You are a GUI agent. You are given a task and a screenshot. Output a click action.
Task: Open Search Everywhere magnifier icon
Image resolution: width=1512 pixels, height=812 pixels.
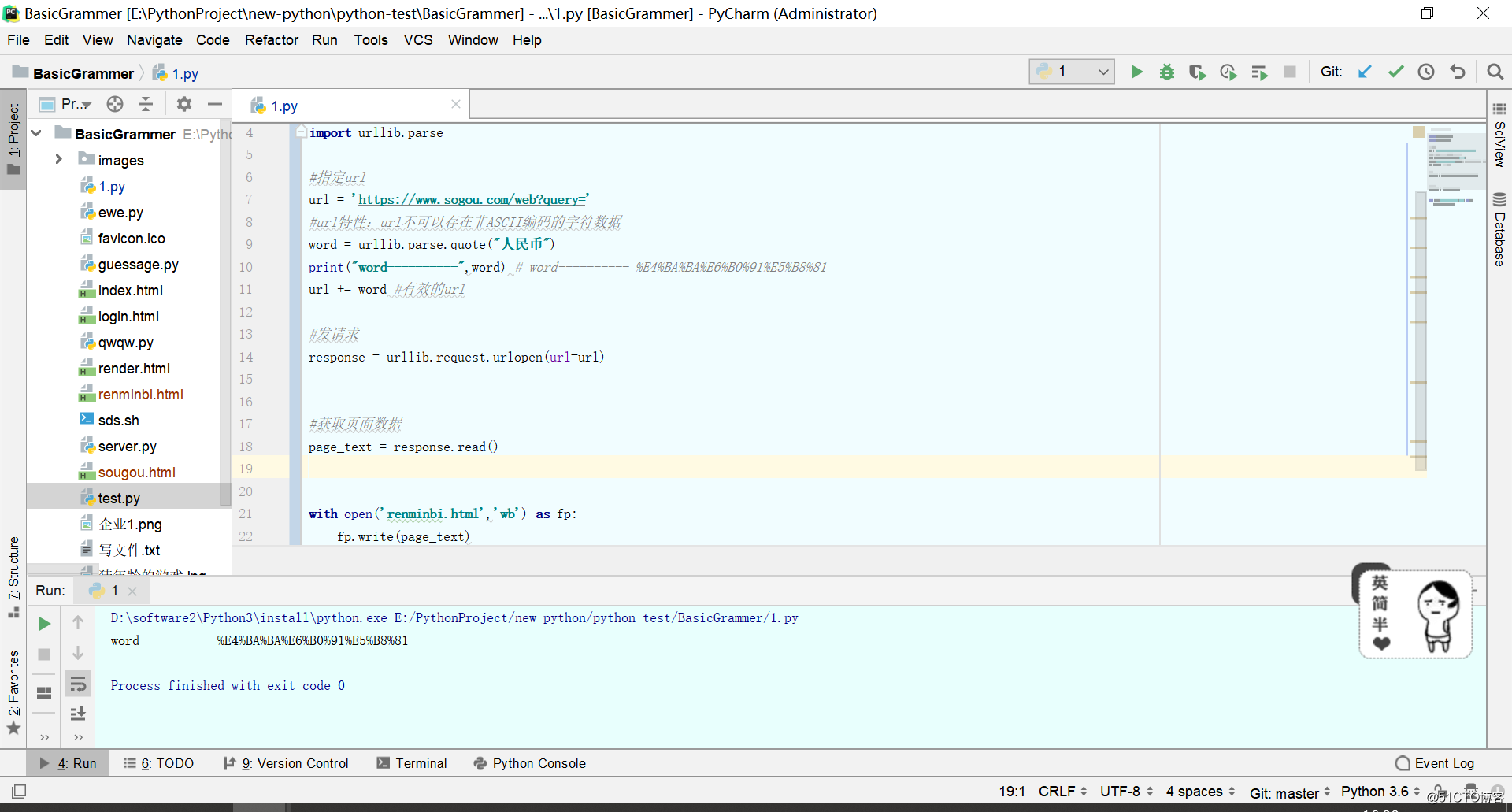click(1495, 72)
